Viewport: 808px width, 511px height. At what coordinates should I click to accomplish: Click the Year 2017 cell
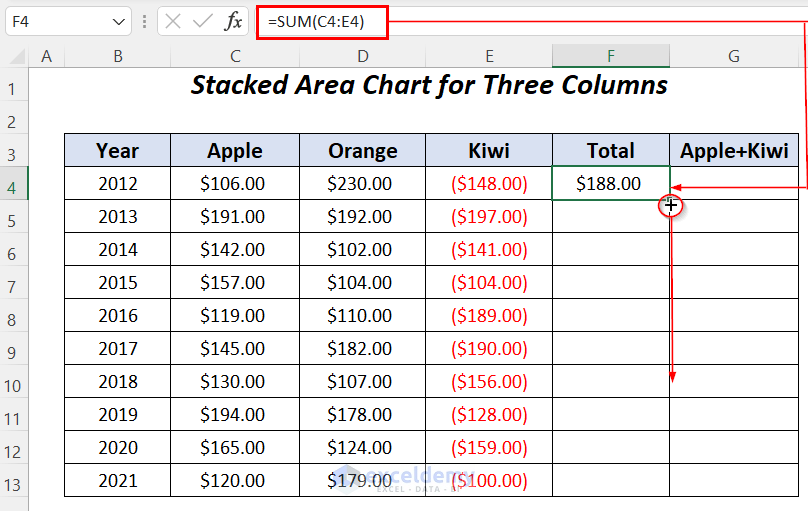(x=118, y=349)
